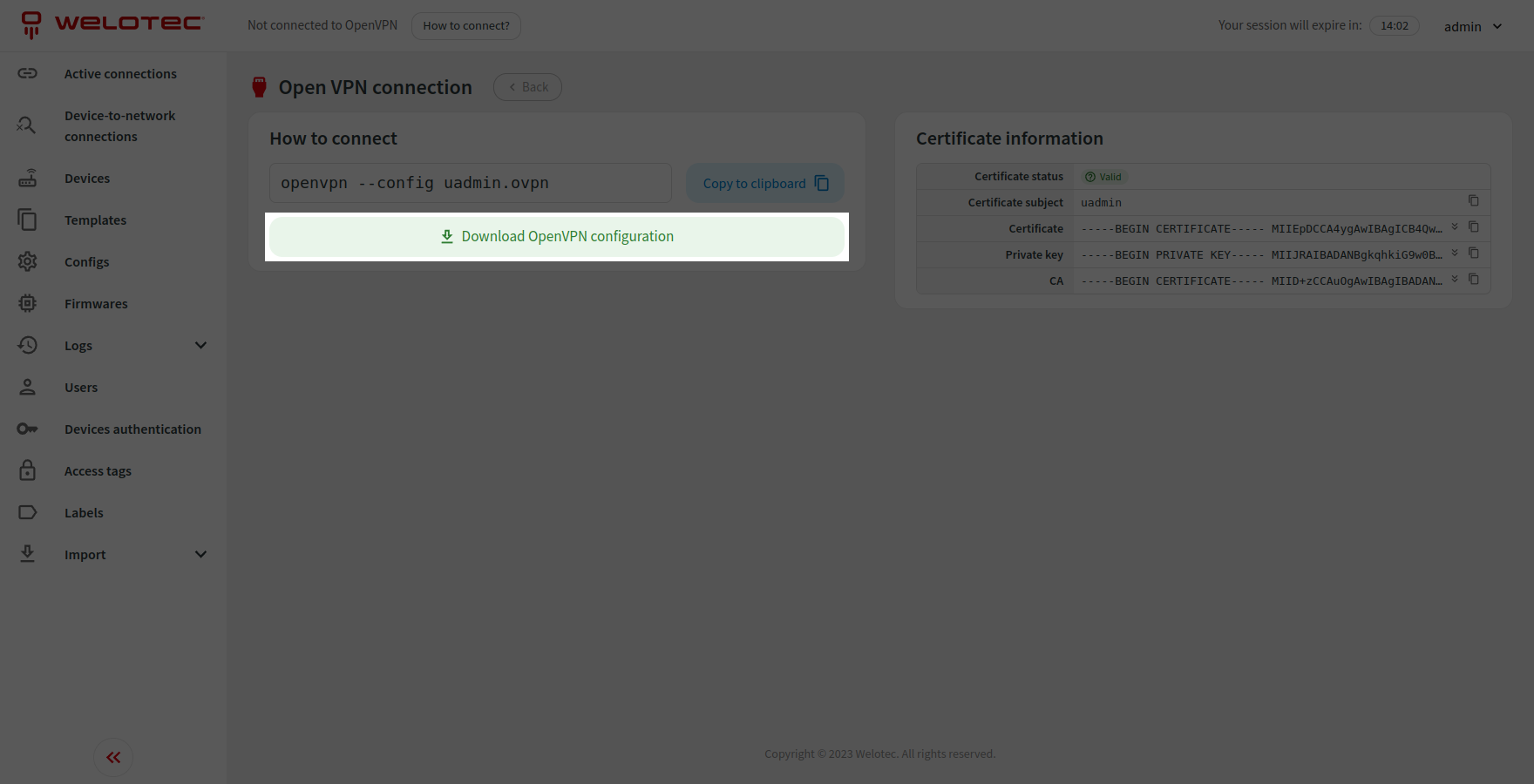Expand the Logs menu
This screenshot has height=784, width=1534.
pos(200,345)
